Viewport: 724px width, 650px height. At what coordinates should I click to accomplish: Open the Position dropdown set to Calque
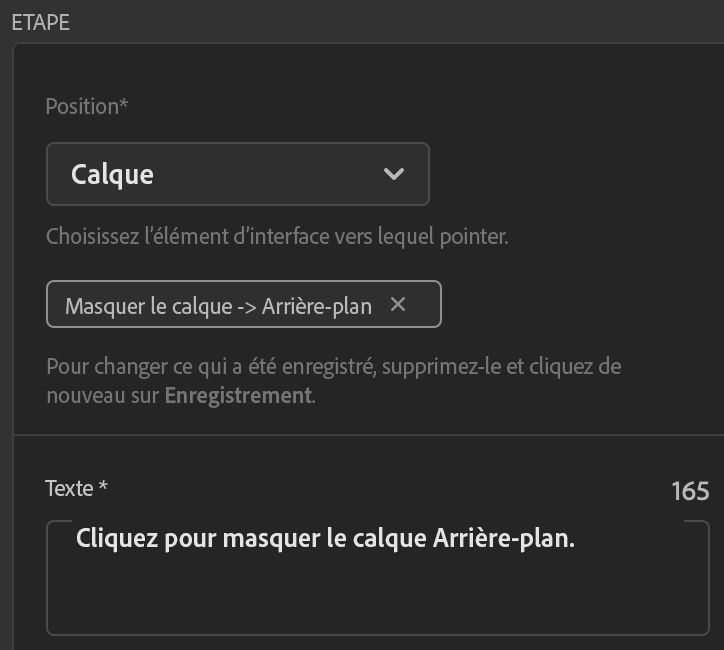tap(237, 174)
